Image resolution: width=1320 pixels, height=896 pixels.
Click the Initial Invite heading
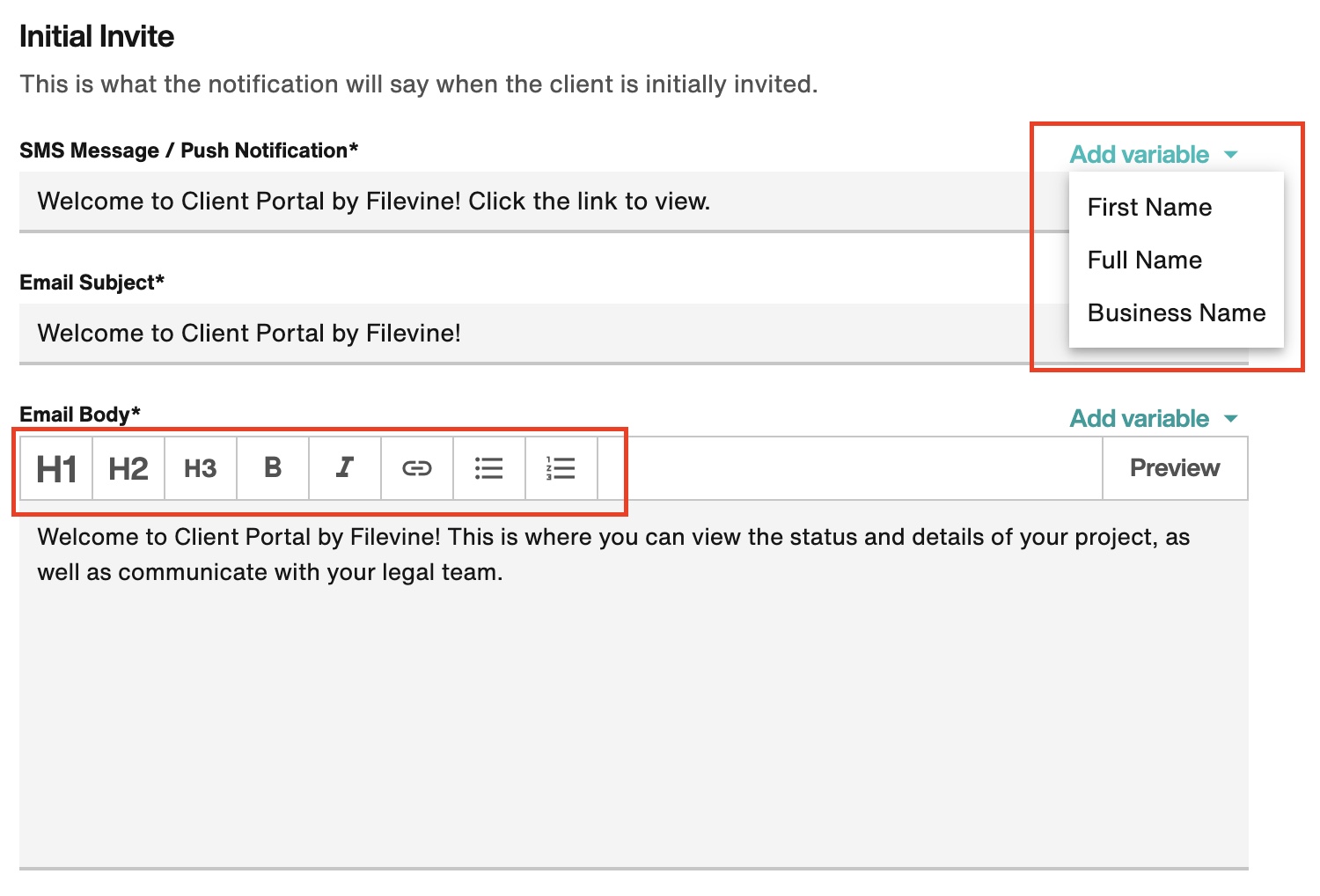pos(97,36)
